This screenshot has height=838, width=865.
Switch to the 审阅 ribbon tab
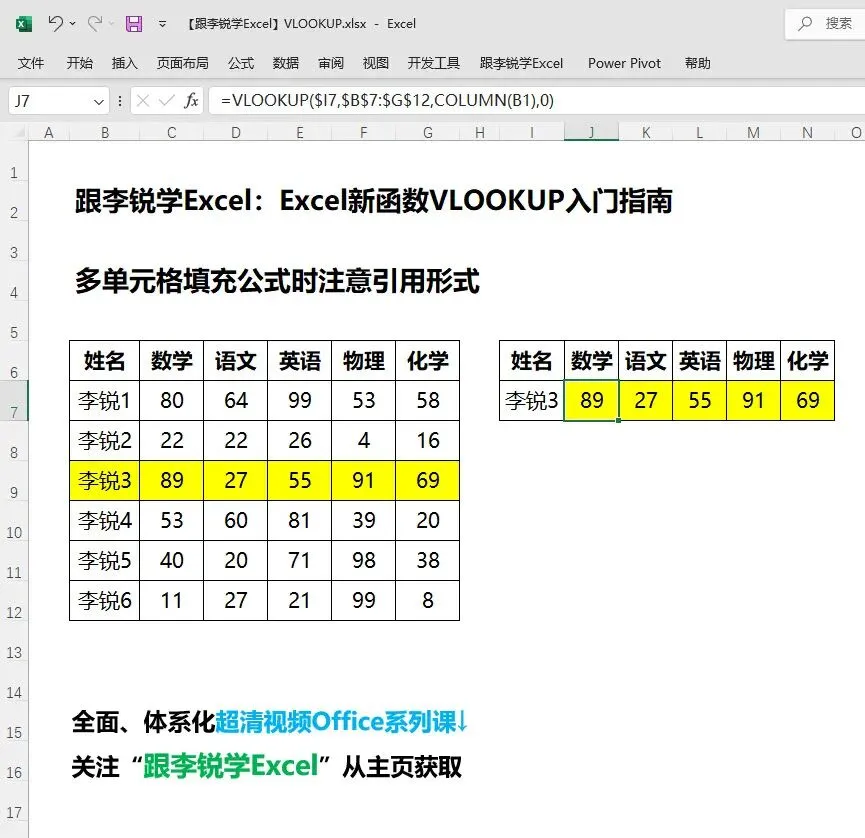[331, 63]
